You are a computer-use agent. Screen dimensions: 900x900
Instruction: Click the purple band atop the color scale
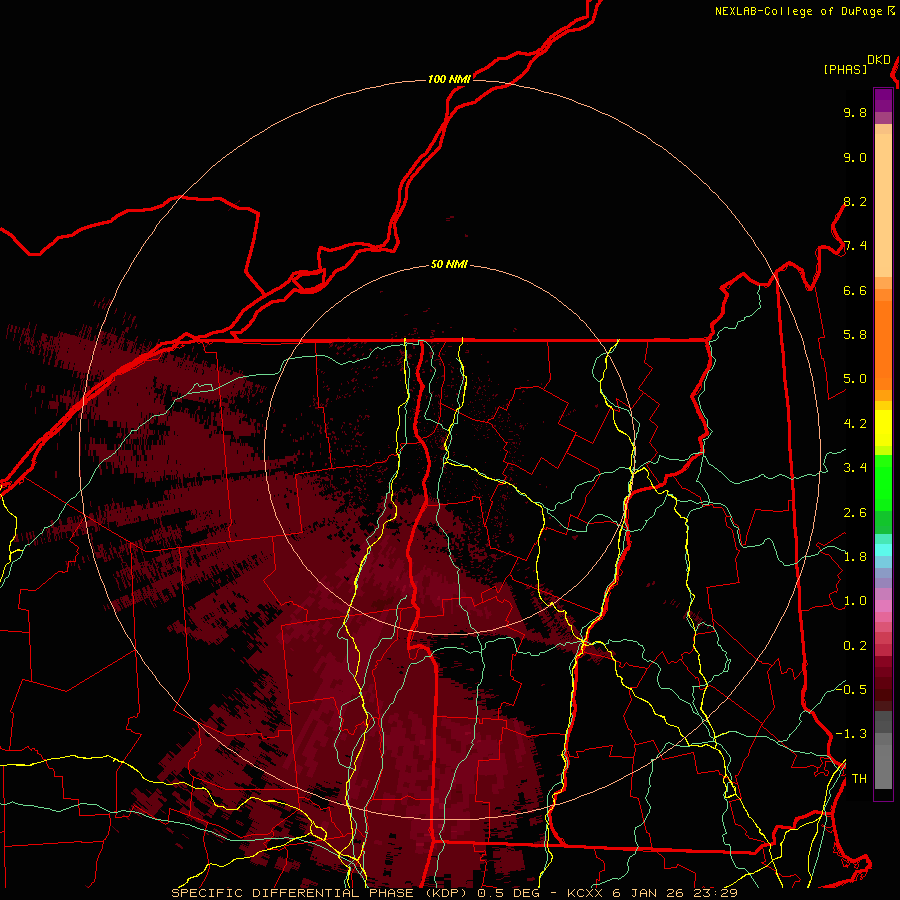click(x=883, y=100)
